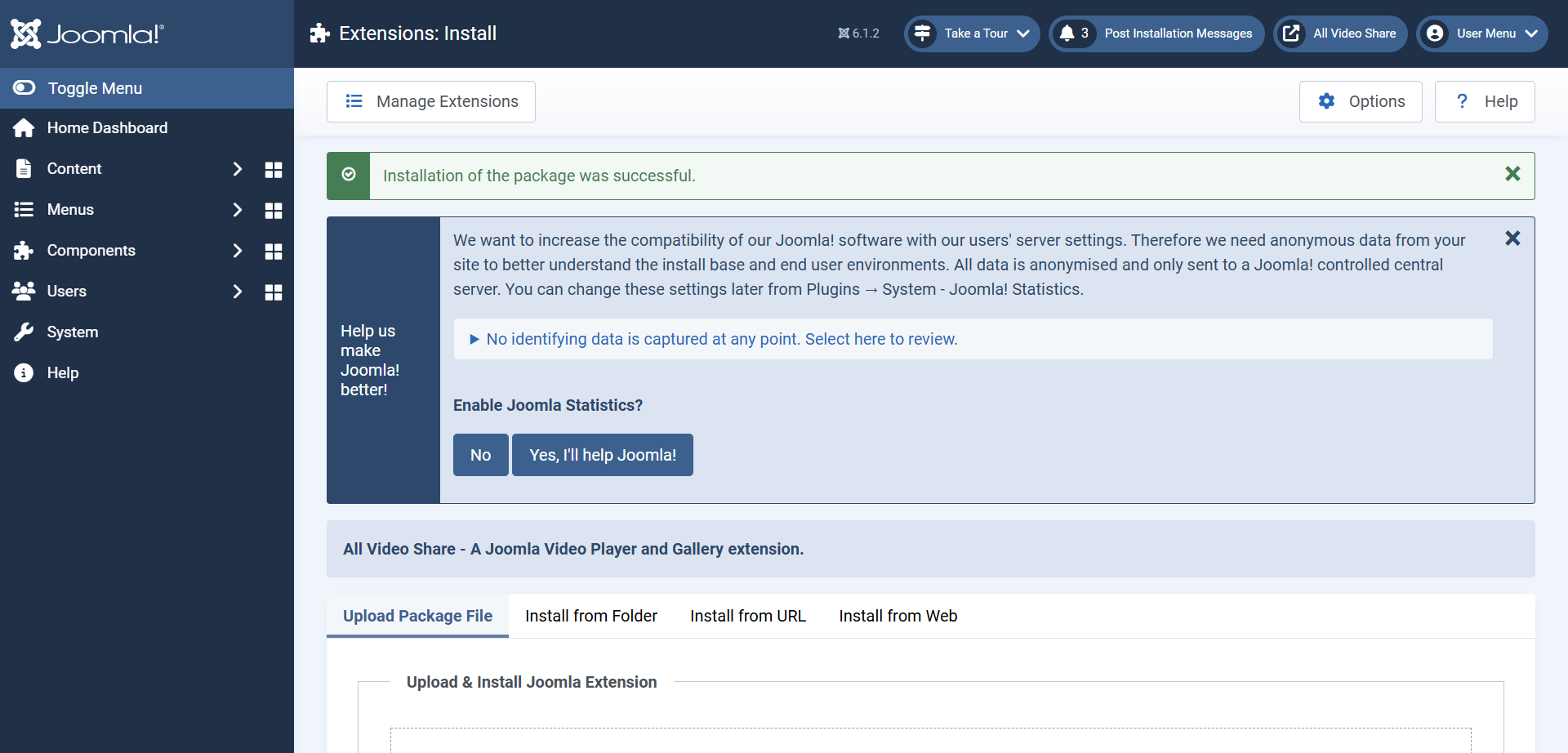Click the User Menu avatar icon
The width and height of the screenshot is (1568, 753).
(1435, 33)
